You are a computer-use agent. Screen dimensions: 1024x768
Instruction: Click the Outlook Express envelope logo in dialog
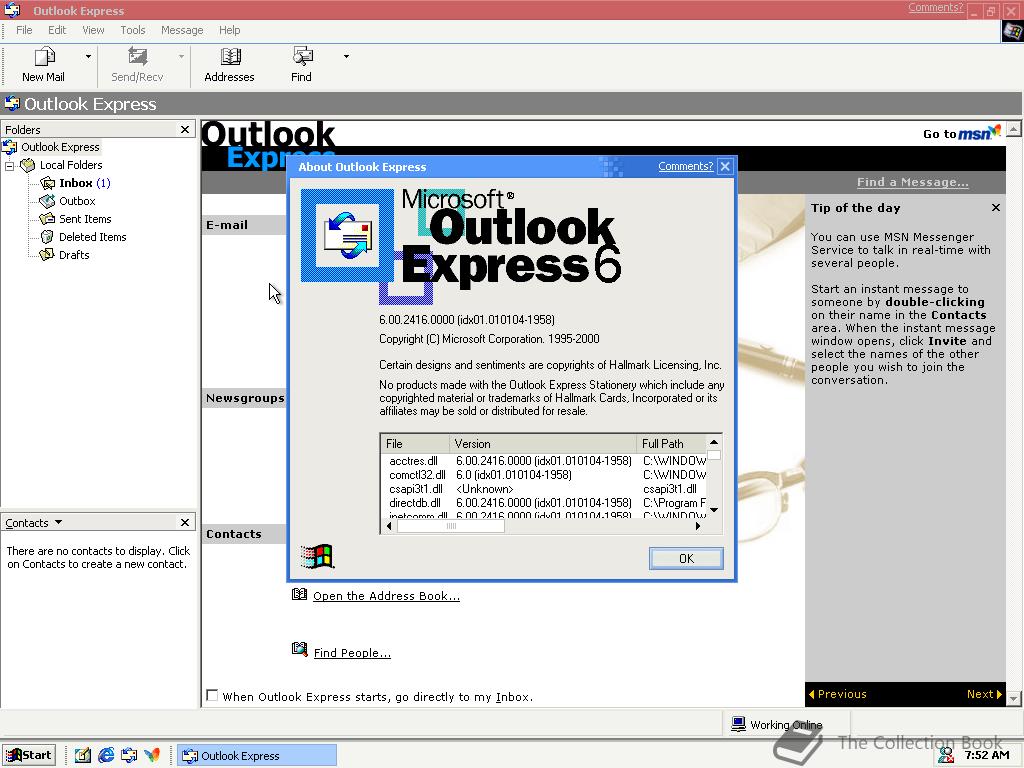pyautogui.click(x=347, y=236)
